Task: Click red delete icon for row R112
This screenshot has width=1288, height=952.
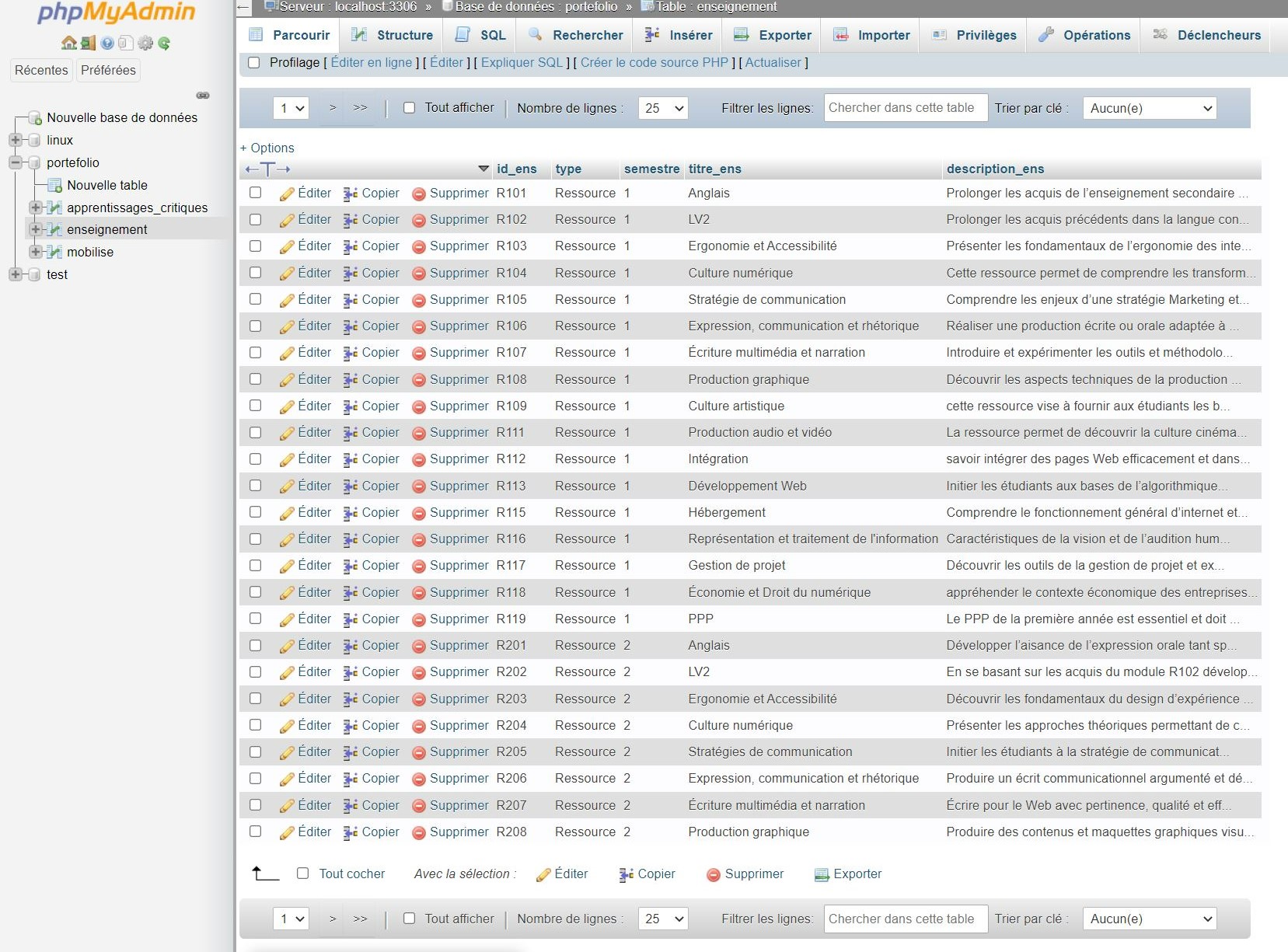Action: pyautogui.click(x=419, y=460)
